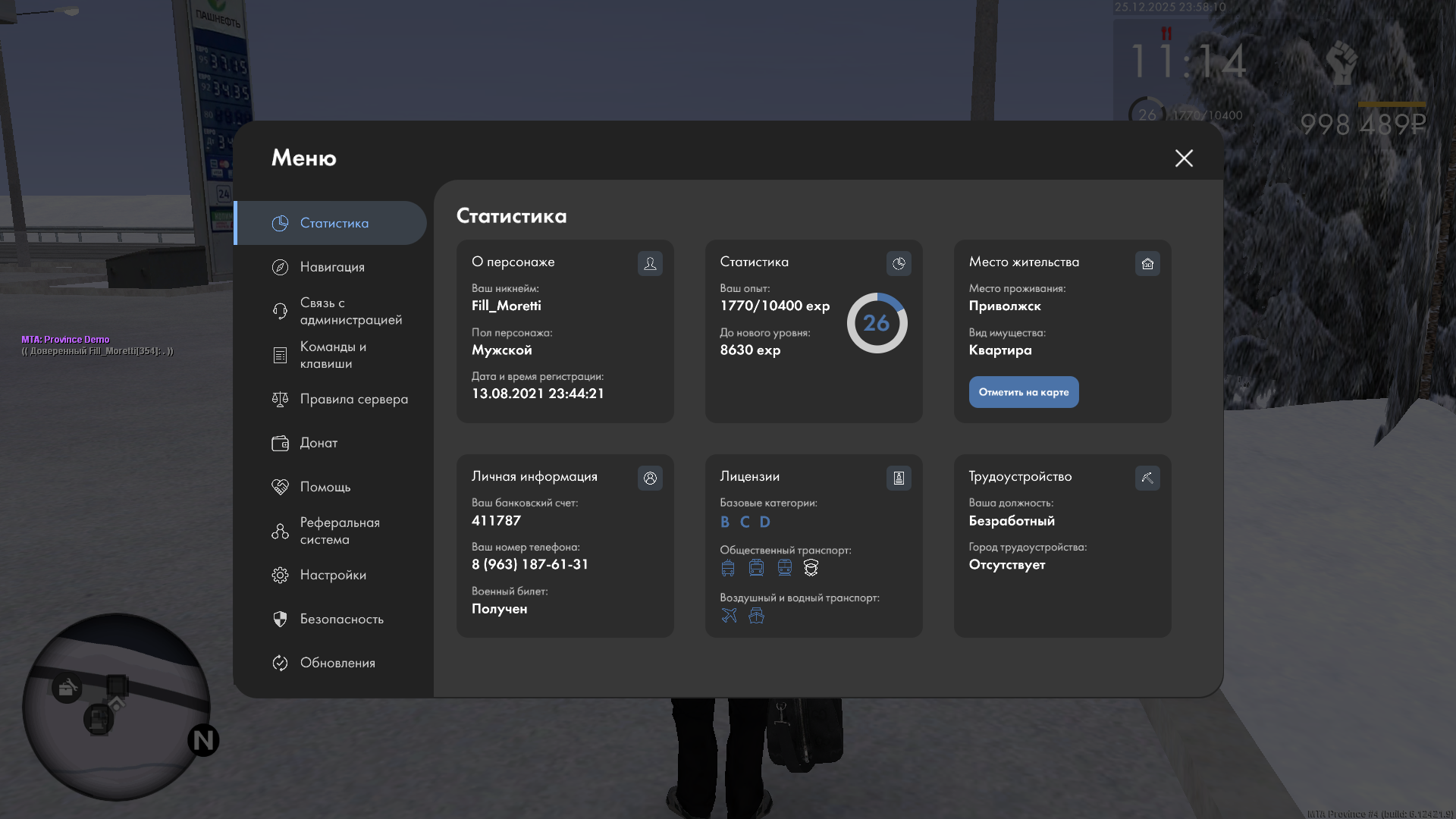Click the profile icon in О персонаже card

coord(650,263)
